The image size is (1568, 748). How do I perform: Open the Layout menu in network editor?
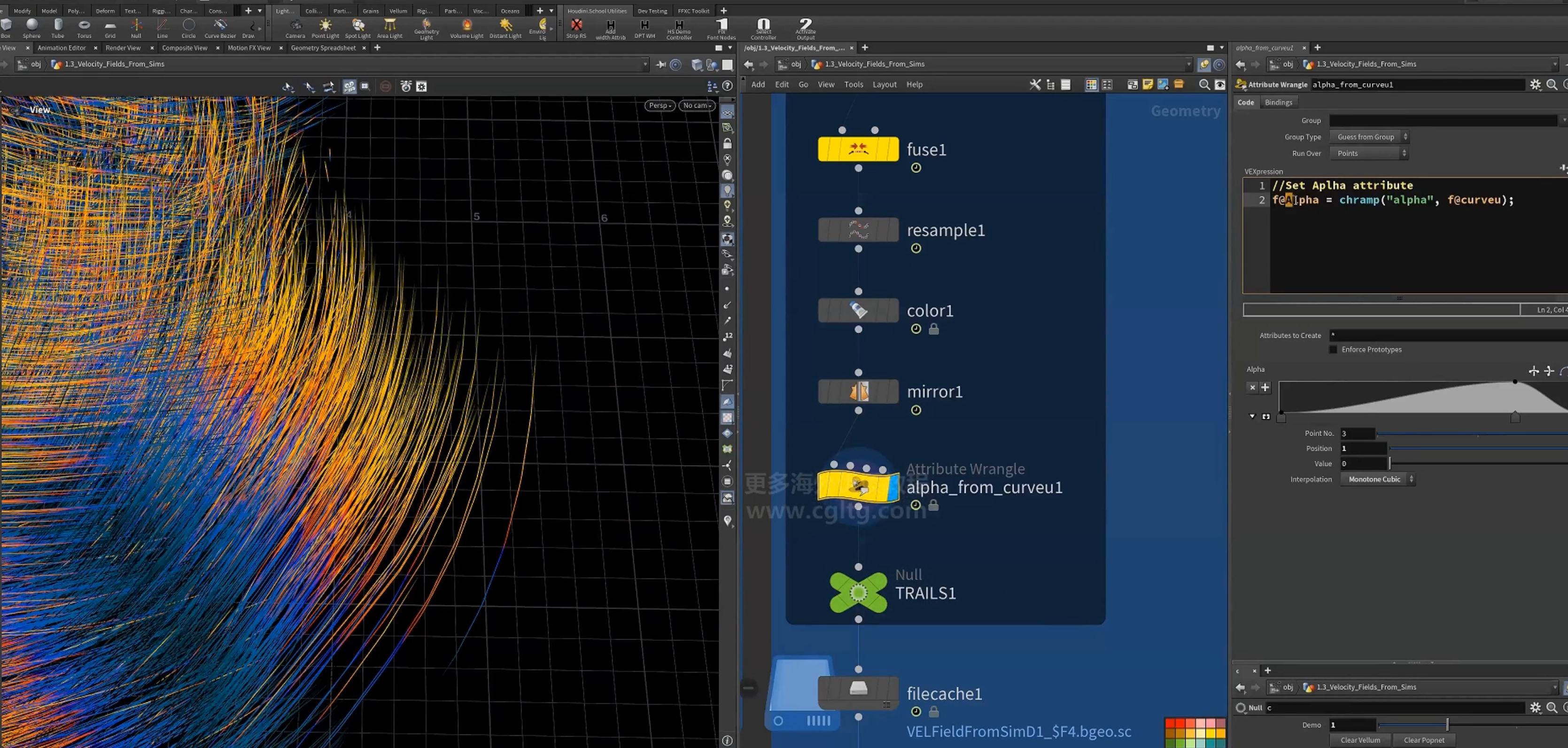coord(885,85)
